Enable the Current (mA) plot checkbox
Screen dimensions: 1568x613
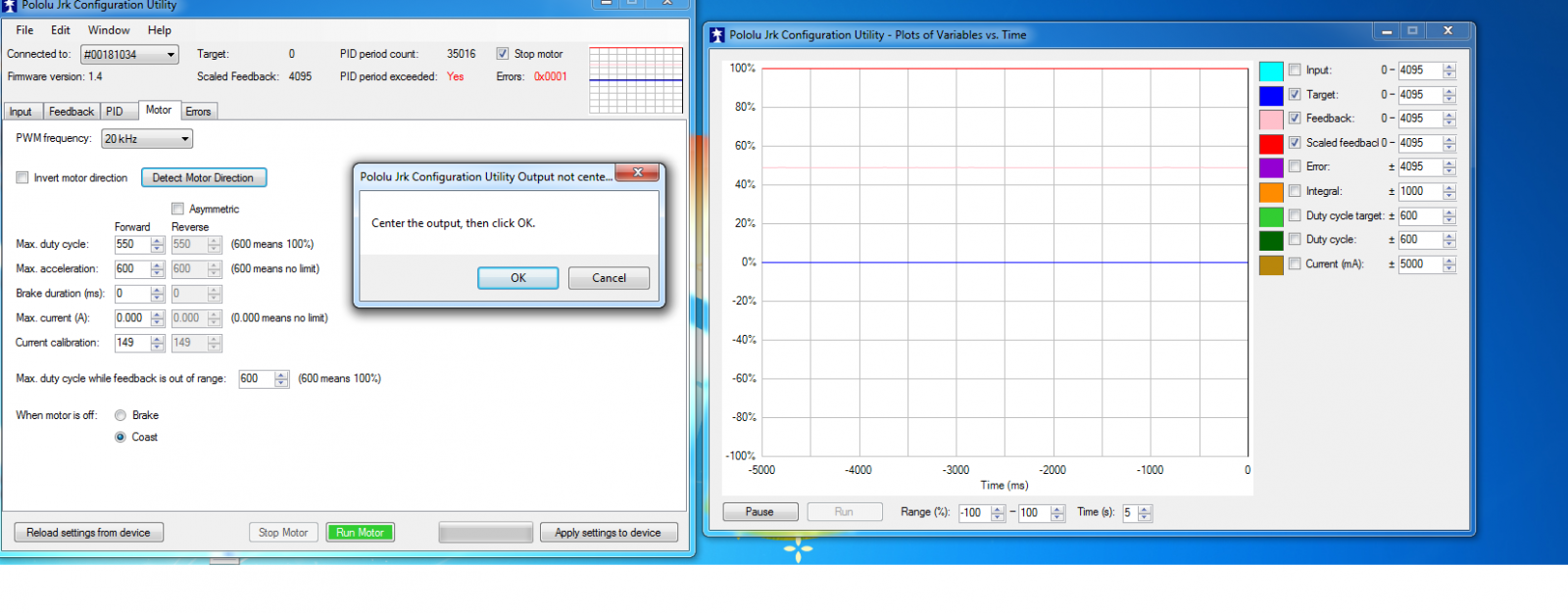(1295, 263)
